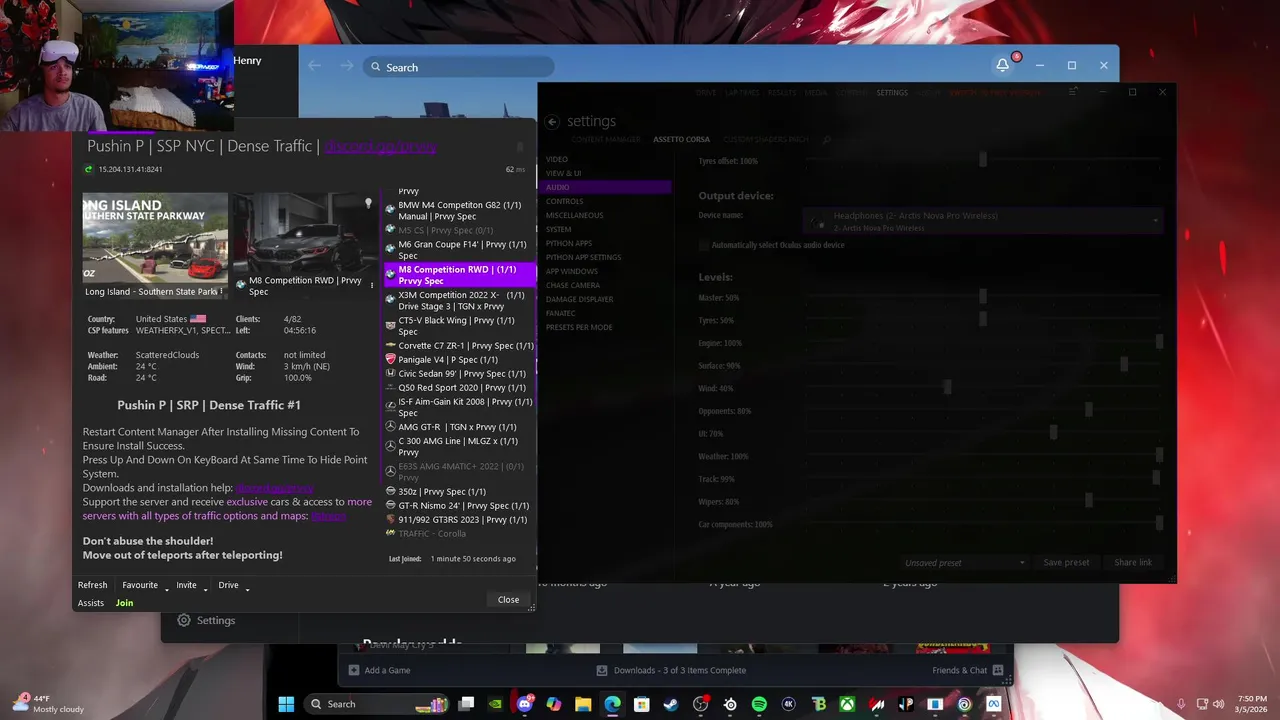Viewport: 1280px width, 720px height.
Task: Select AMG GT-R TGN x Prvvy entry
Action: point(459,427)
